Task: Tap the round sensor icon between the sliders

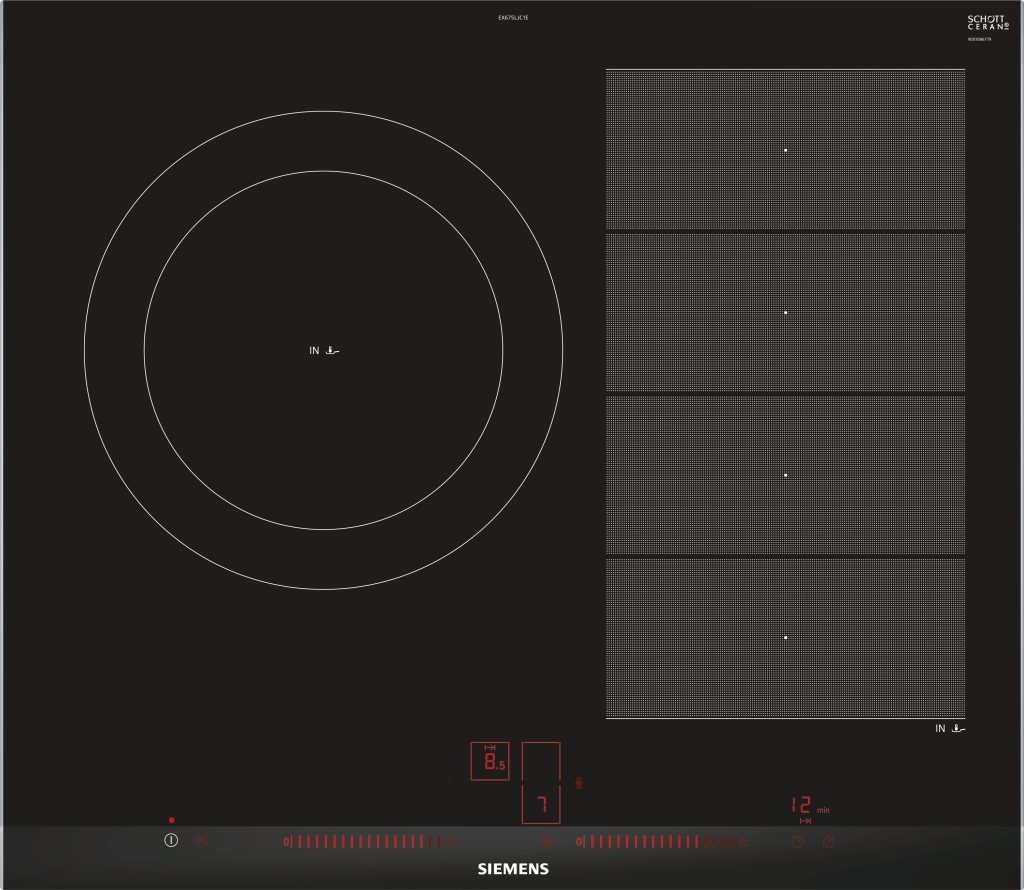Action: [547, 842]
